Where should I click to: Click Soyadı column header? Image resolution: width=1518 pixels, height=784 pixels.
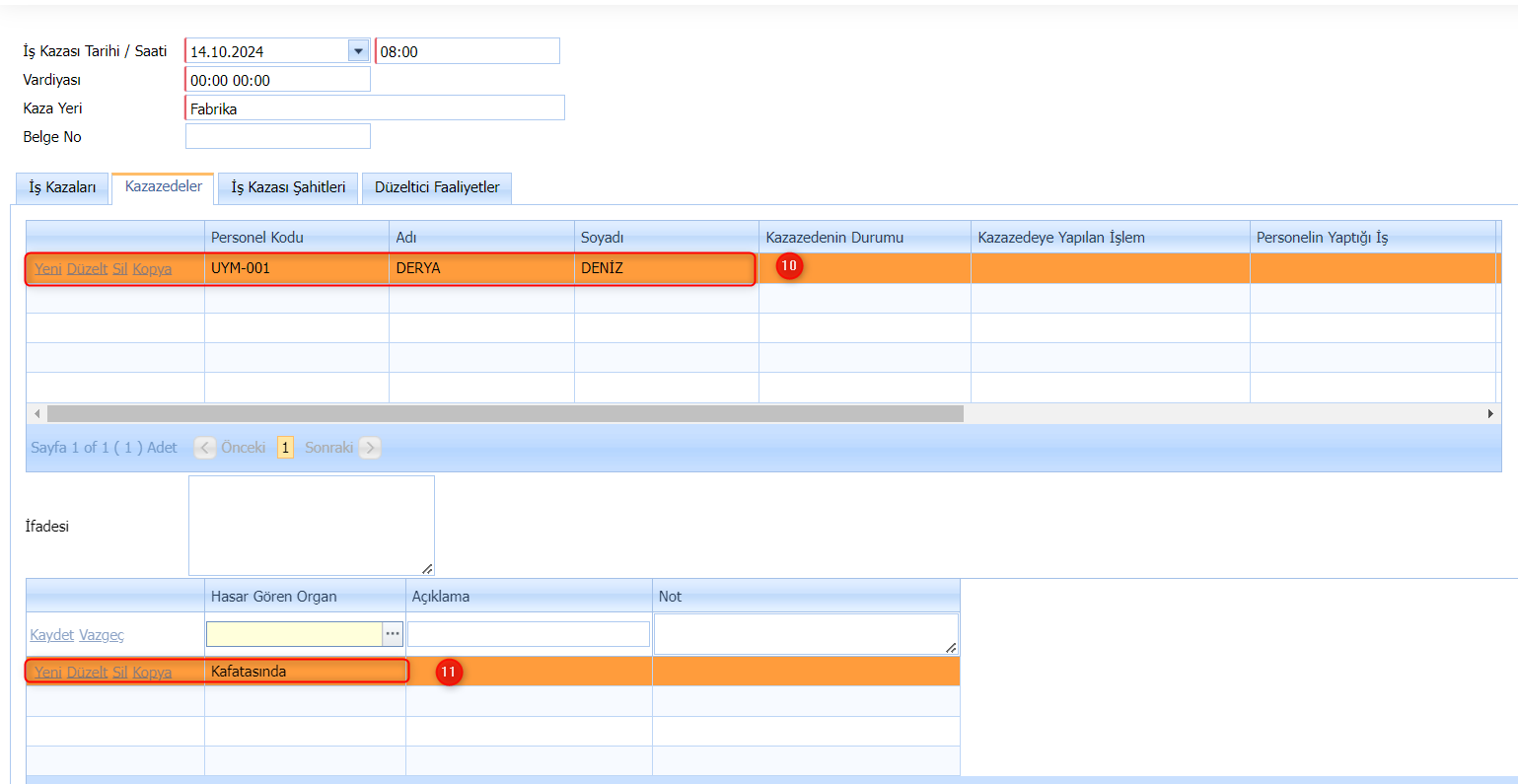point(667,238)
